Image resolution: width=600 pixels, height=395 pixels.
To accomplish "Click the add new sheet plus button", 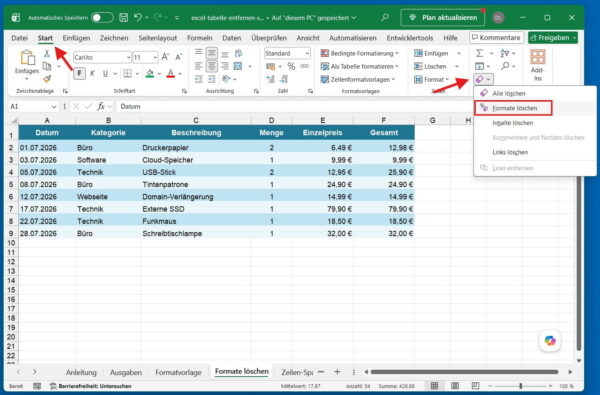I will (x=337, y=372).
